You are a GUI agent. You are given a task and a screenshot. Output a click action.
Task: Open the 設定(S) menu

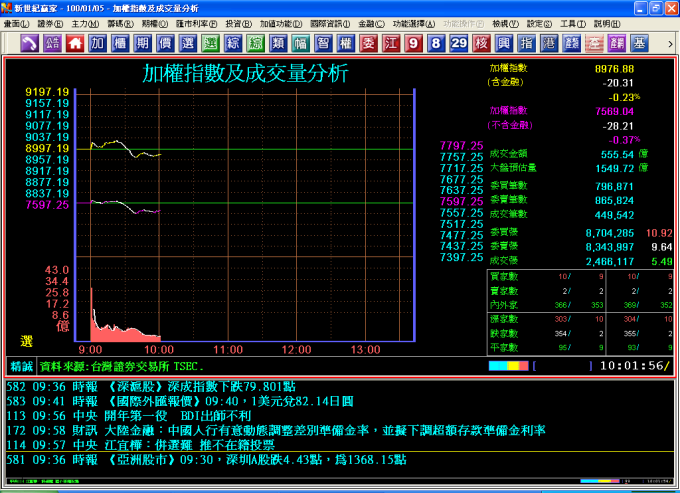click(x=539, y=24)
